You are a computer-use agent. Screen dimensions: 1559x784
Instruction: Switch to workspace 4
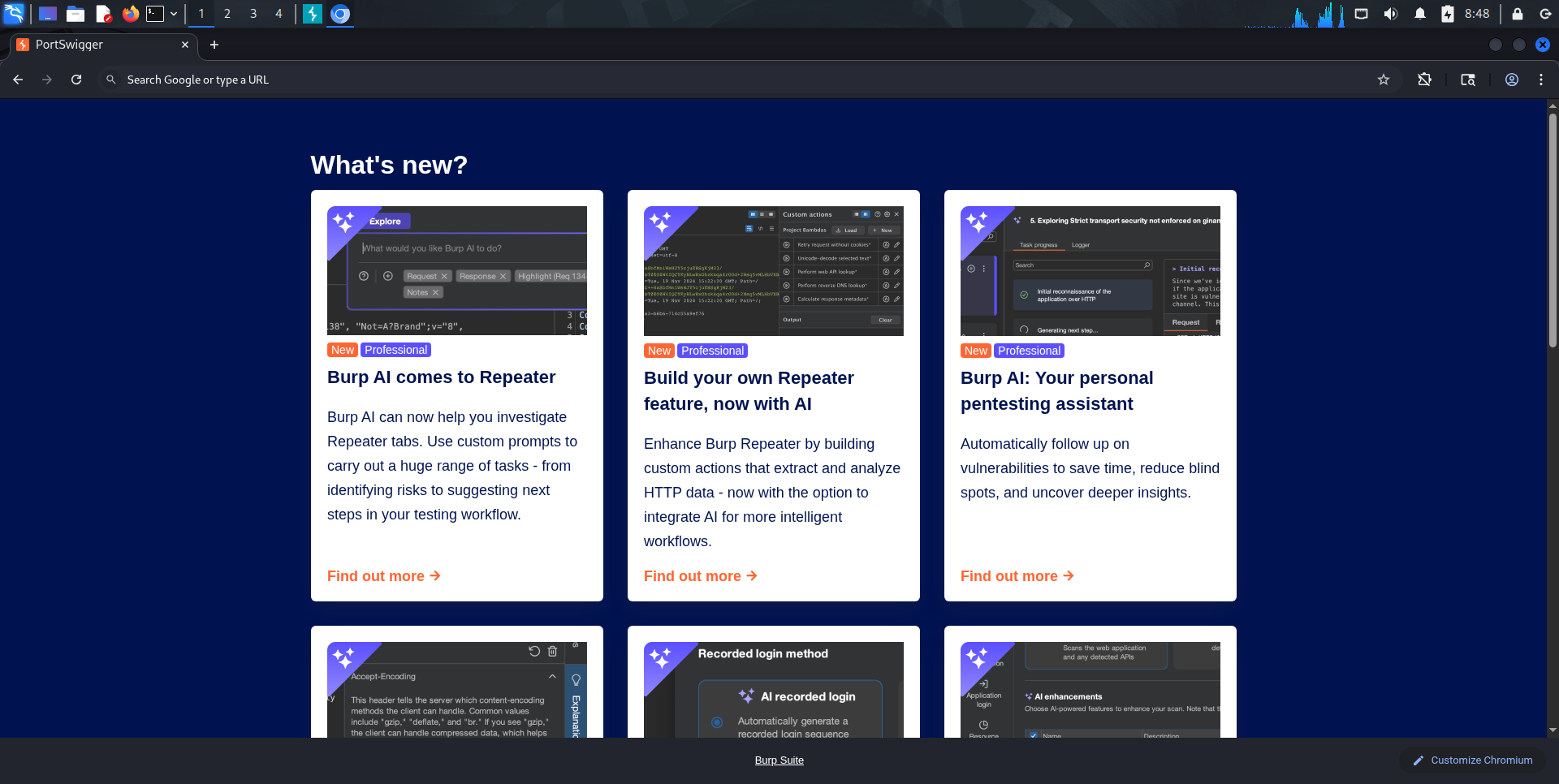click(x=279, y=14)
